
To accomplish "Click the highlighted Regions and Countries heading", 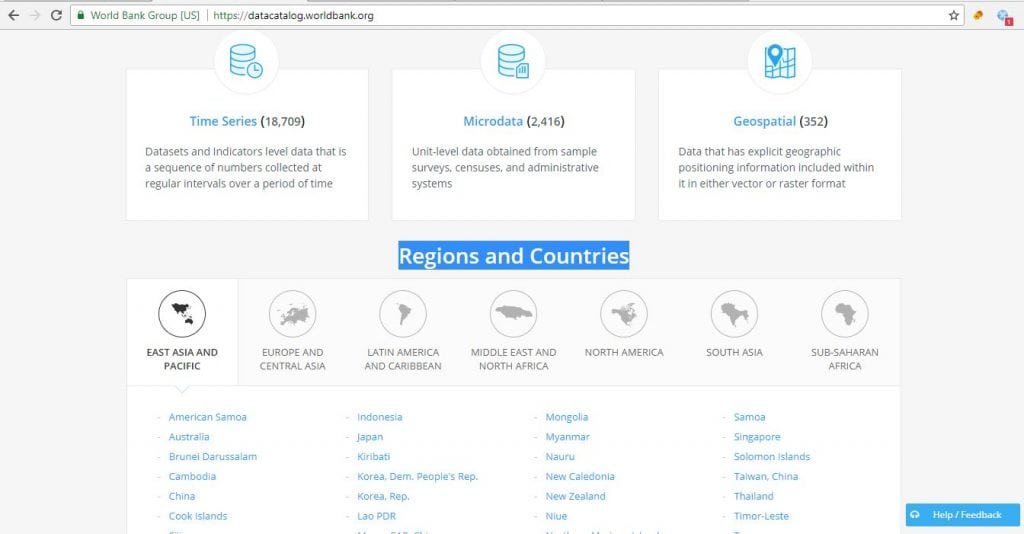I will (x=513, y=256).
